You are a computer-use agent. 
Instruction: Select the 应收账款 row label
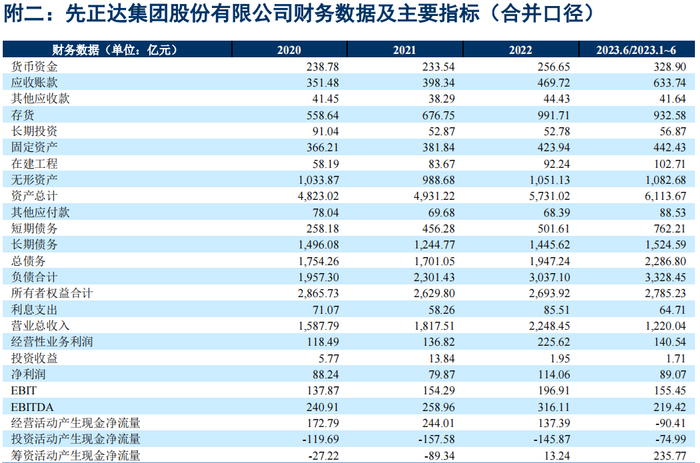(x=34, y=83)
